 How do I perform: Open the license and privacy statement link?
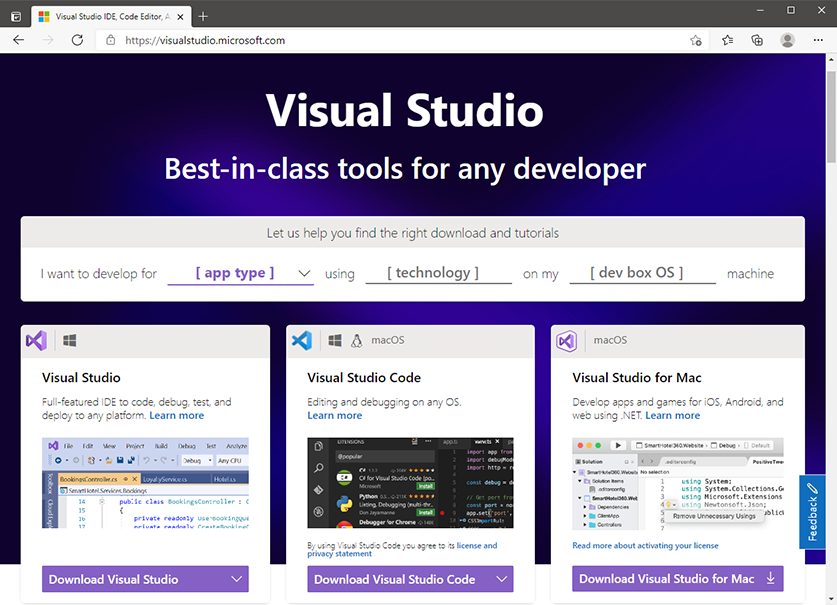(x=402, y=549)
